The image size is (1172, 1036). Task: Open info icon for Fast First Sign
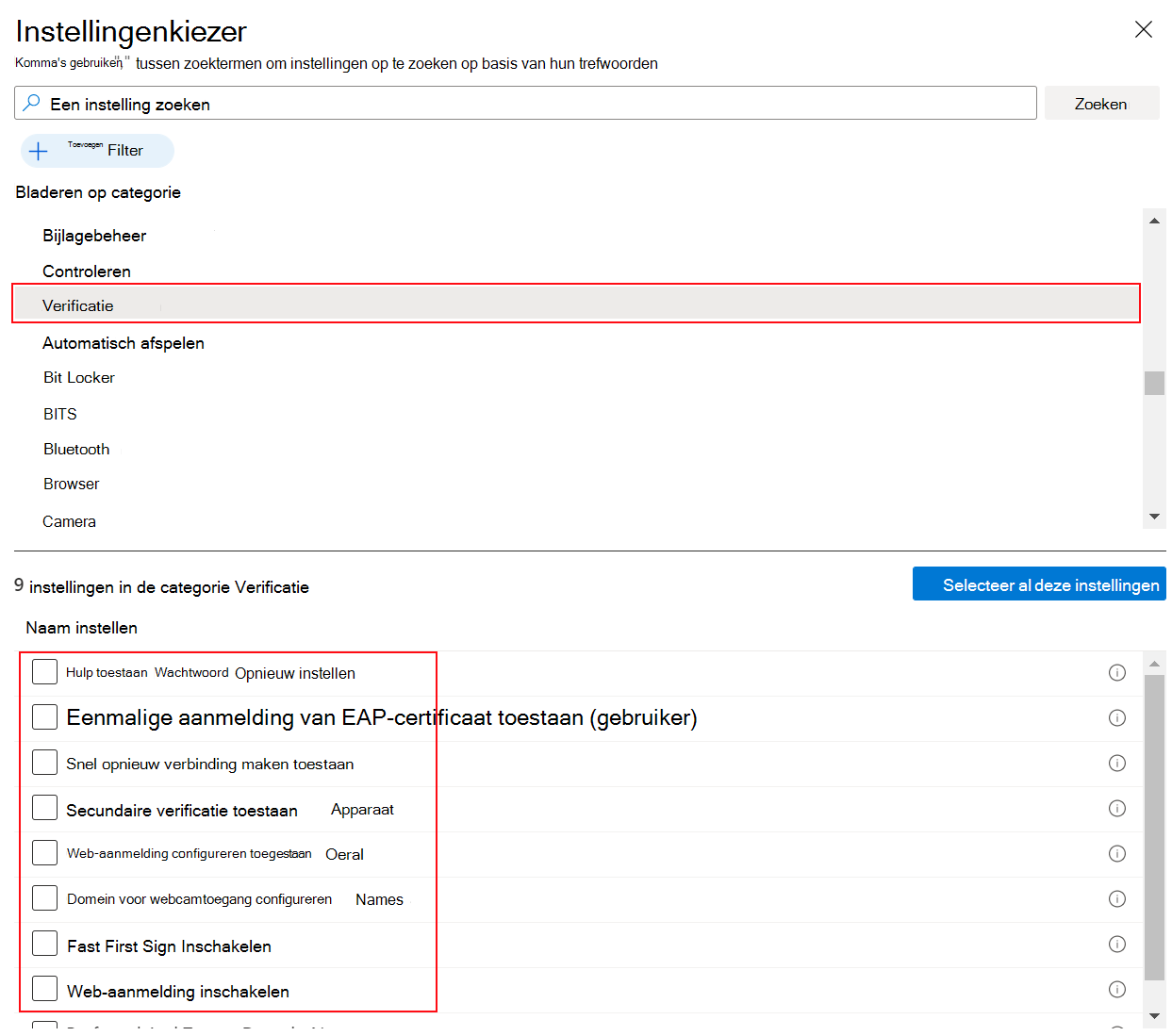coord(1117,944)
